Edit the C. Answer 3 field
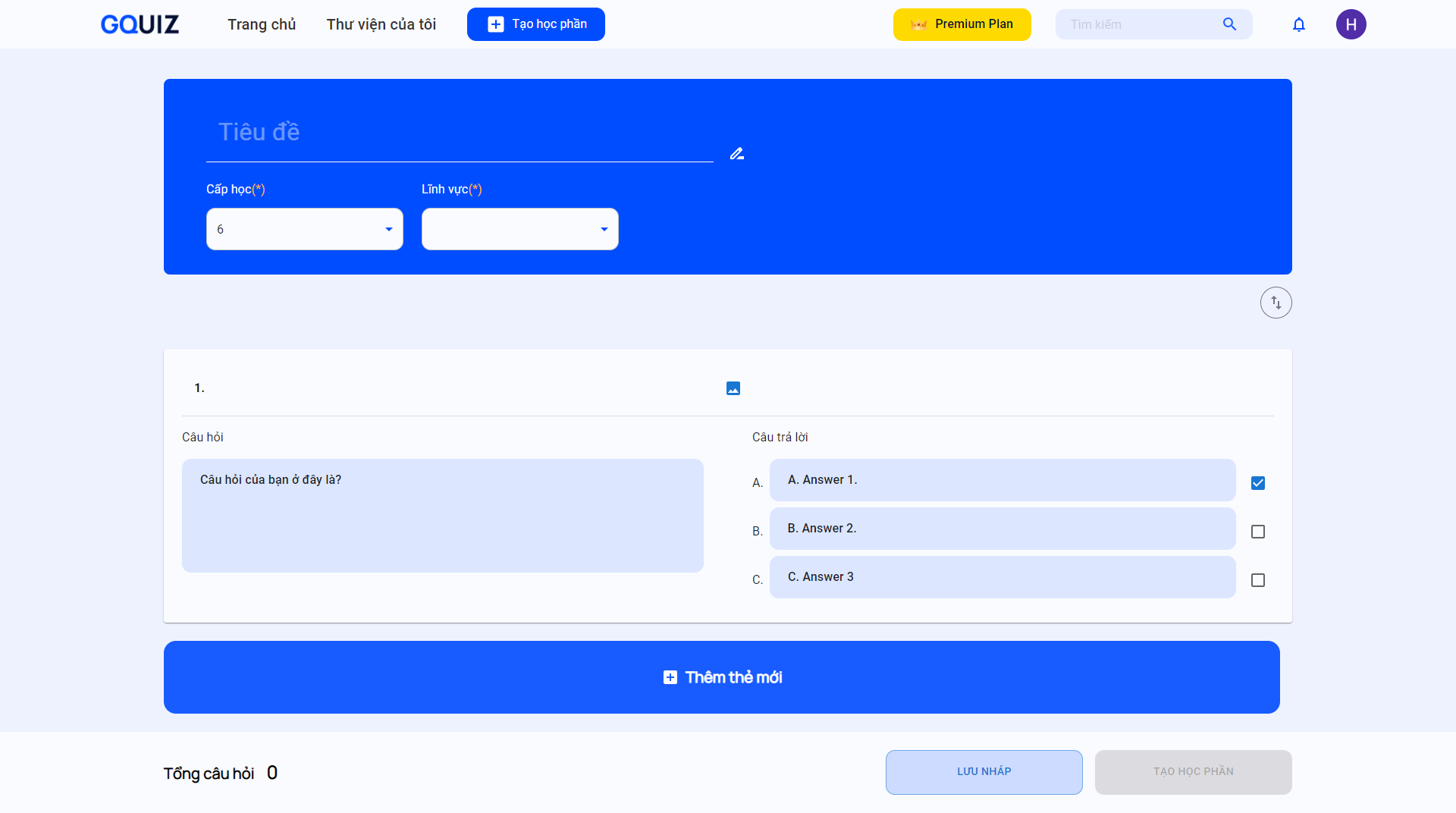Viewport: 1456px width, 813px height. pyautogui.click(x=1002, y=577)
